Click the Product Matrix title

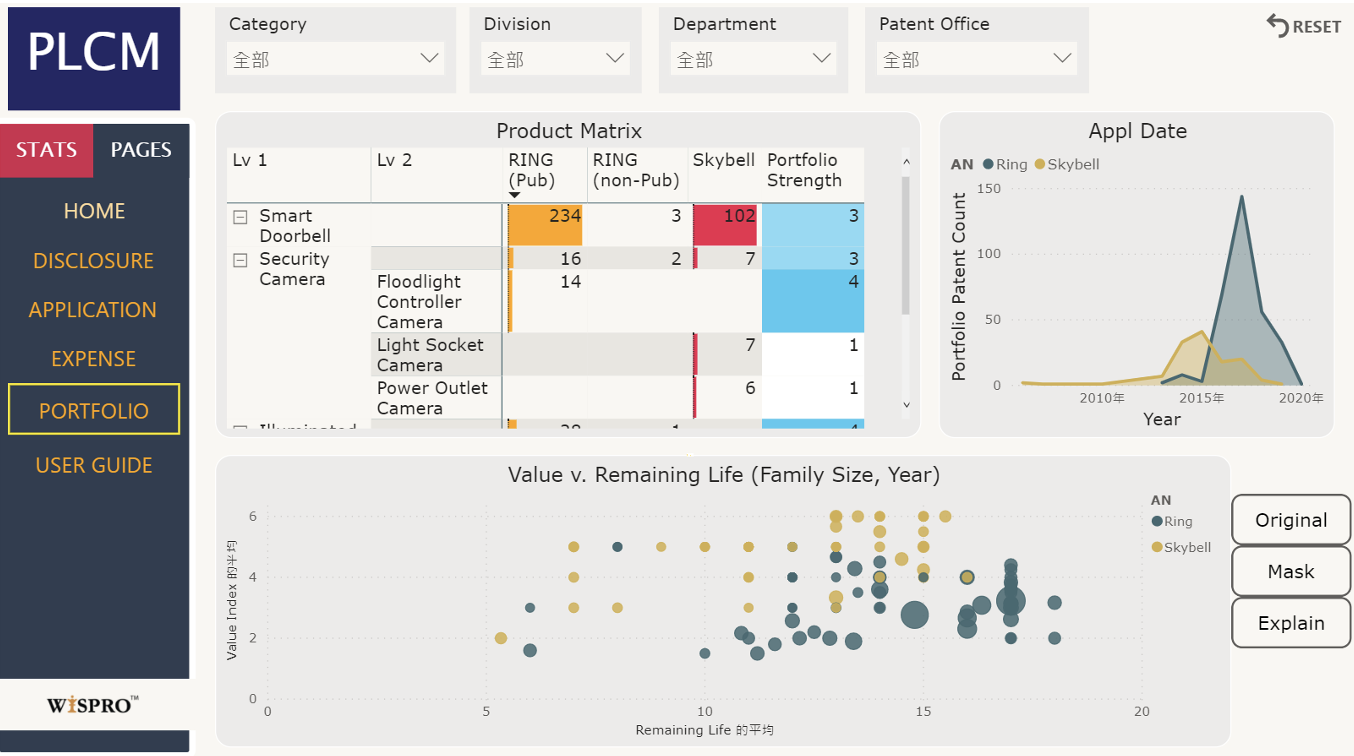click(x=569, y=131)
